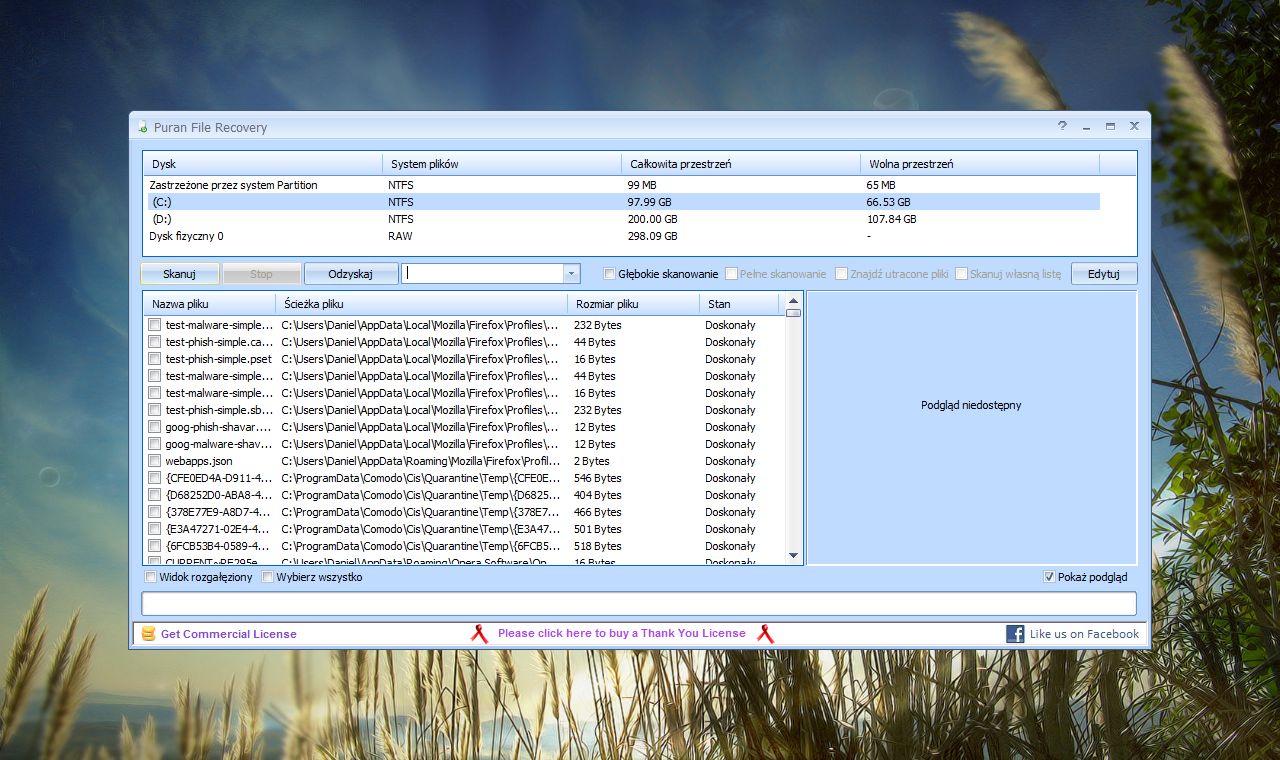Toggle Skanuj własną listę checkbox
1280x760 pixels.
pyautogui.click(x=961, y=273)
